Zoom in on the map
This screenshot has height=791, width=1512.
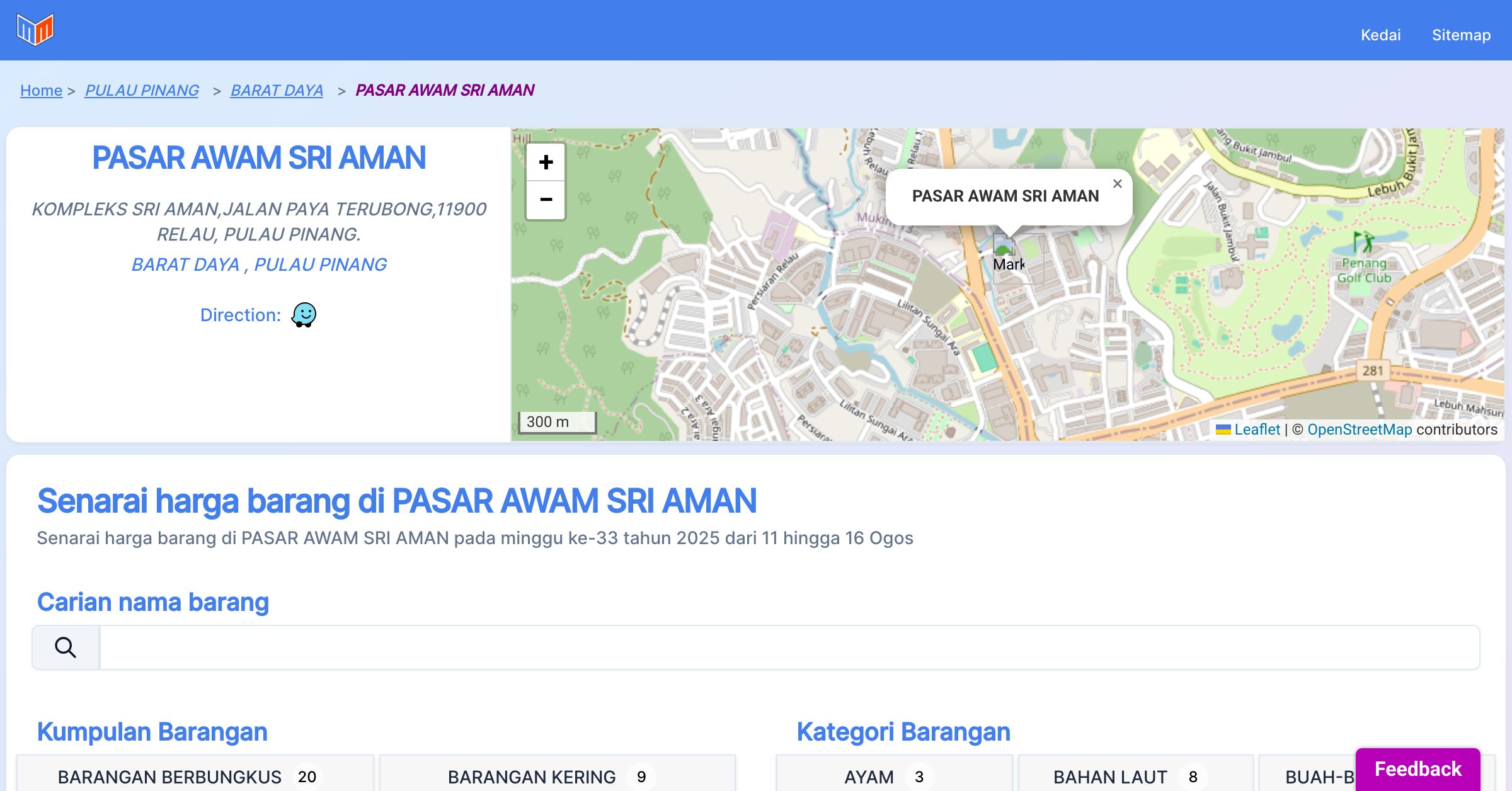click(x=546, y=162)
